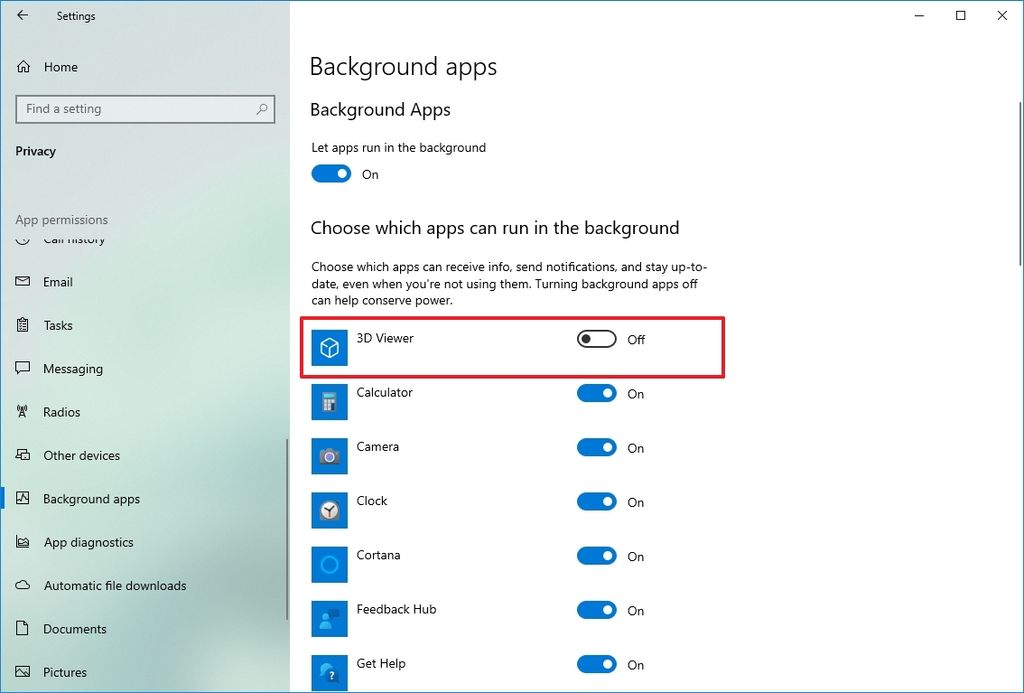This screenshot has width=1024, height=693.
Task: Disable Let apps run in the background
Action: [330, 173]
